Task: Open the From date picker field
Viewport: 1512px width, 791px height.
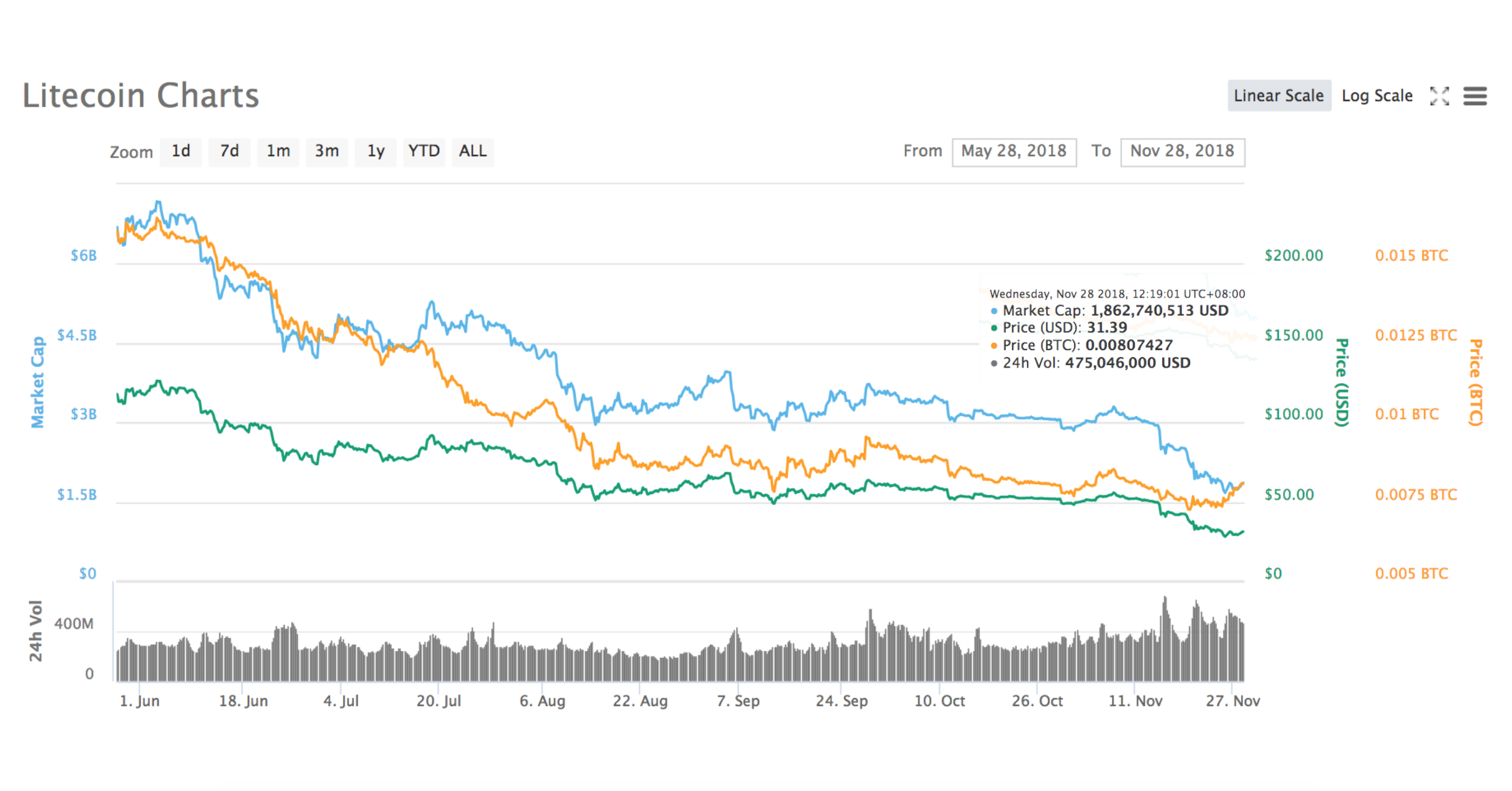Action: 1014,151
